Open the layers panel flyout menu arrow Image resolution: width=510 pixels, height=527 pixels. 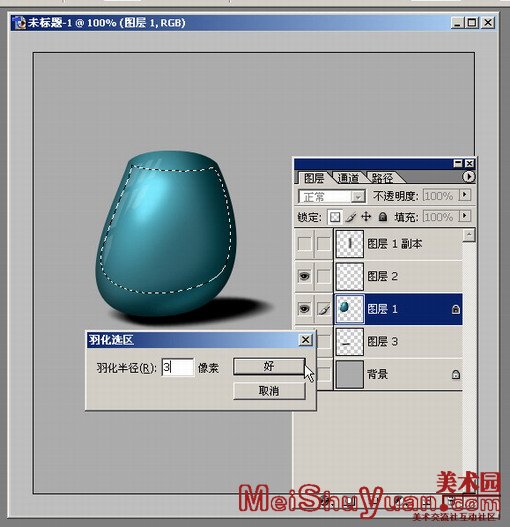coord(468,176)
